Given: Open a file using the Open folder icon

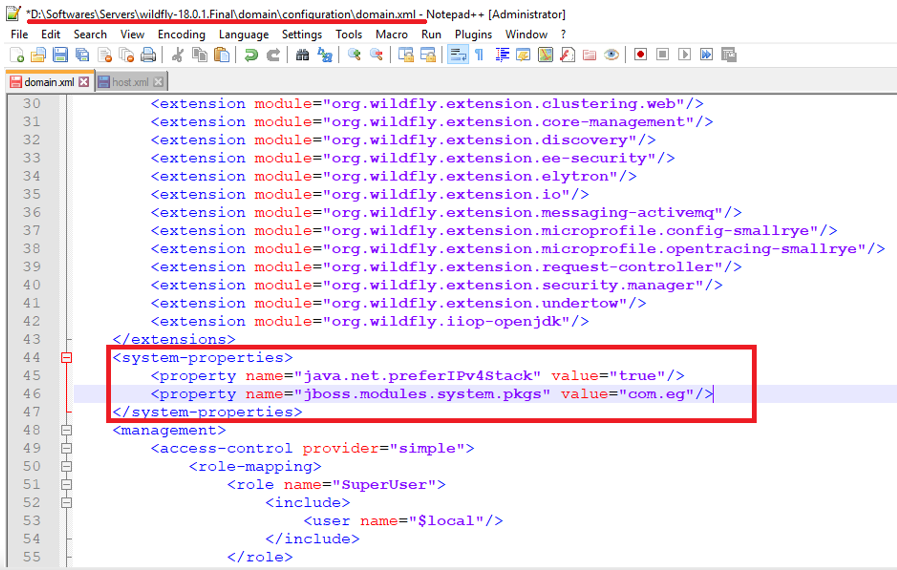Looking at the screenshot, I should pos(38,55).
